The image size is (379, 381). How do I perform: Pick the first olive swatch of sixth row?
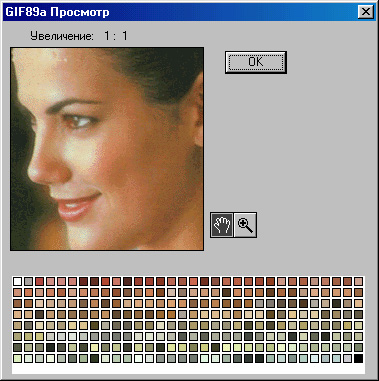pyautogui.click(x=18, y=336)
